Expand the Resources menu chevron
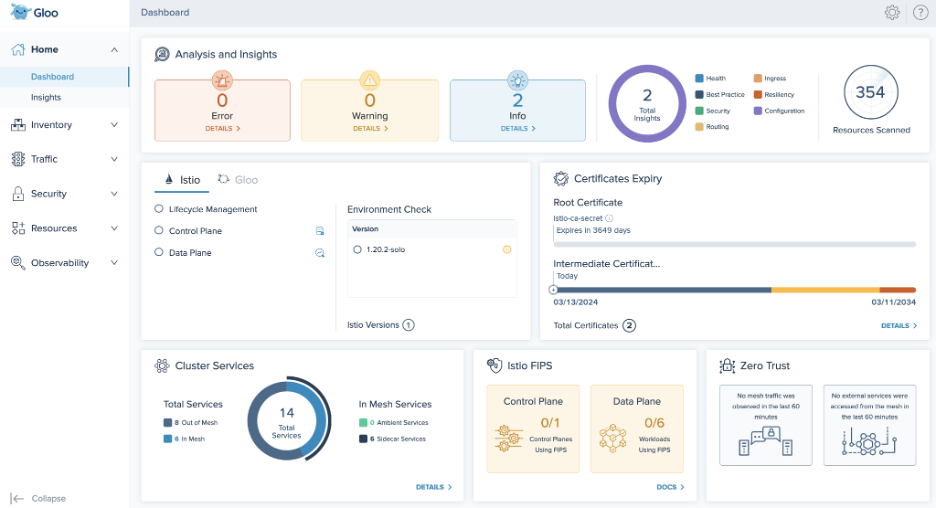 coord(114,228)
